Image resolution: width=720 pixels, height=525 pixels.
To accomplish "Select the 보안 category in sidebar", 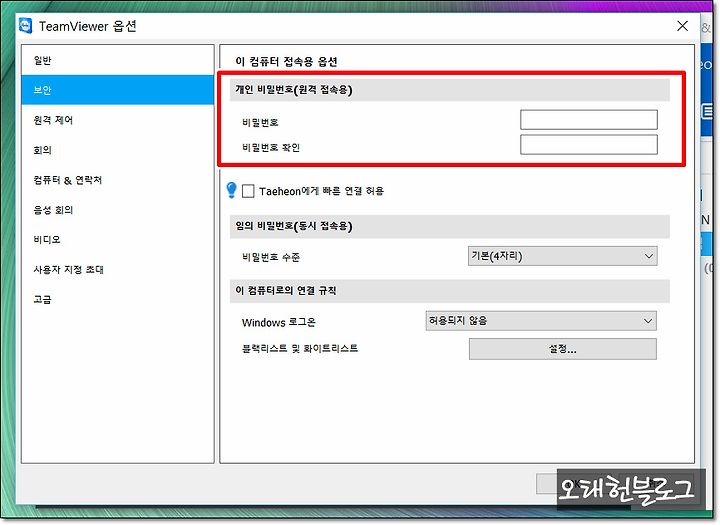I will pyautogui.click(x=117, y=90).
